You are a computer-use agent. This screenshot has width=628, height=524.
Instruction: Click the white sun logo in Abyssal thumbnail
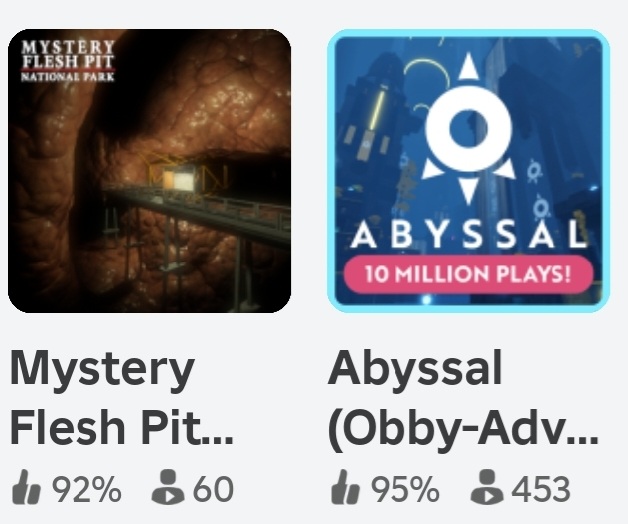coord(468,129)
